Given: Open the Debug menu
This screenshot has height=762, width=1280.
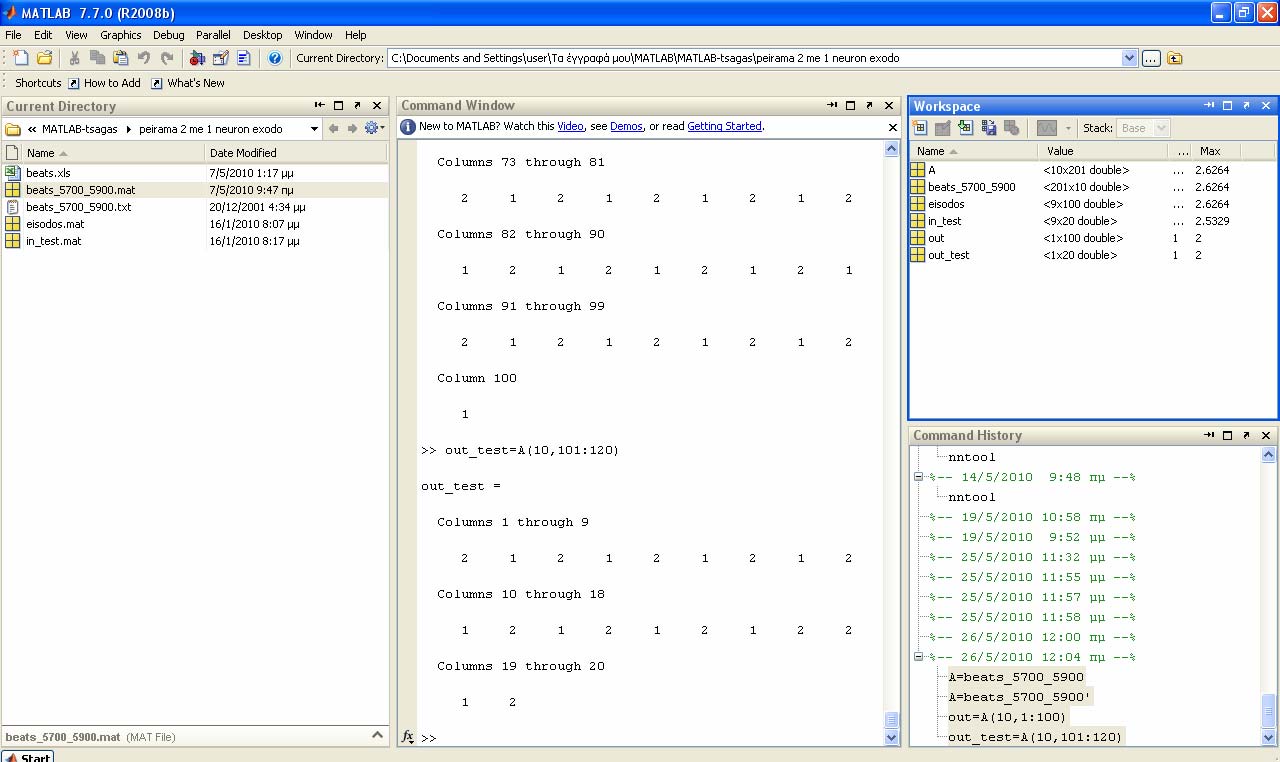Looking at the screenshot, I should [x=168, y=35].
